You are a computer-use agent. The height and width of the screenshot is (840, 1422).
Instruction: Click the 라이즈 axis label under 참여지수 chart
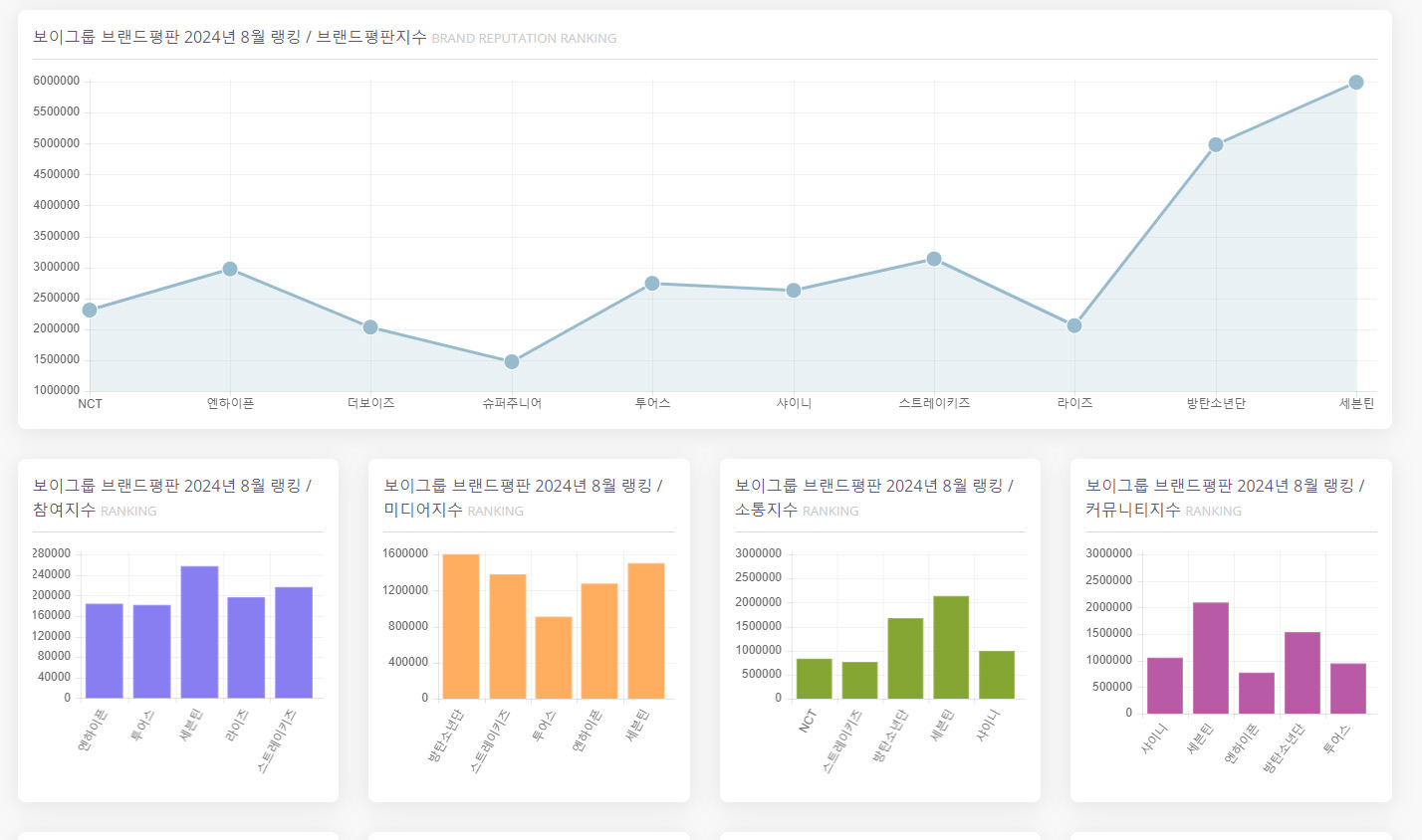tap(238, 727)
